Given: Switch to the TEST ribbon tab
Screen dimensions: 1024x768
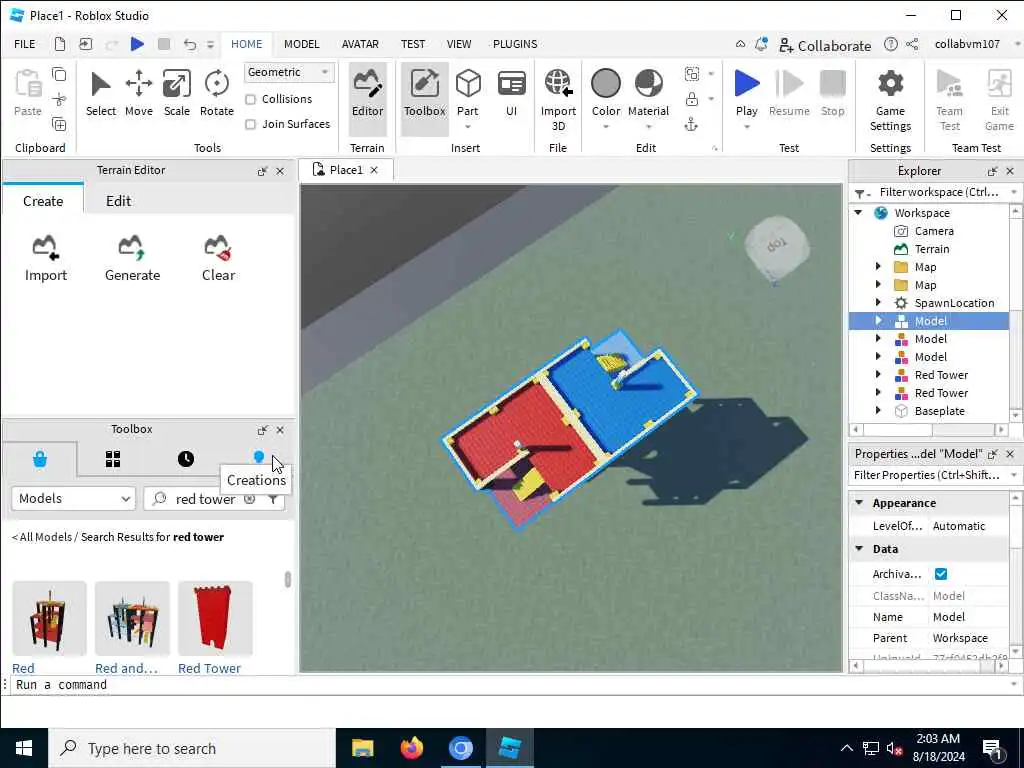Looking at the screenshot, I should (413, 44).
